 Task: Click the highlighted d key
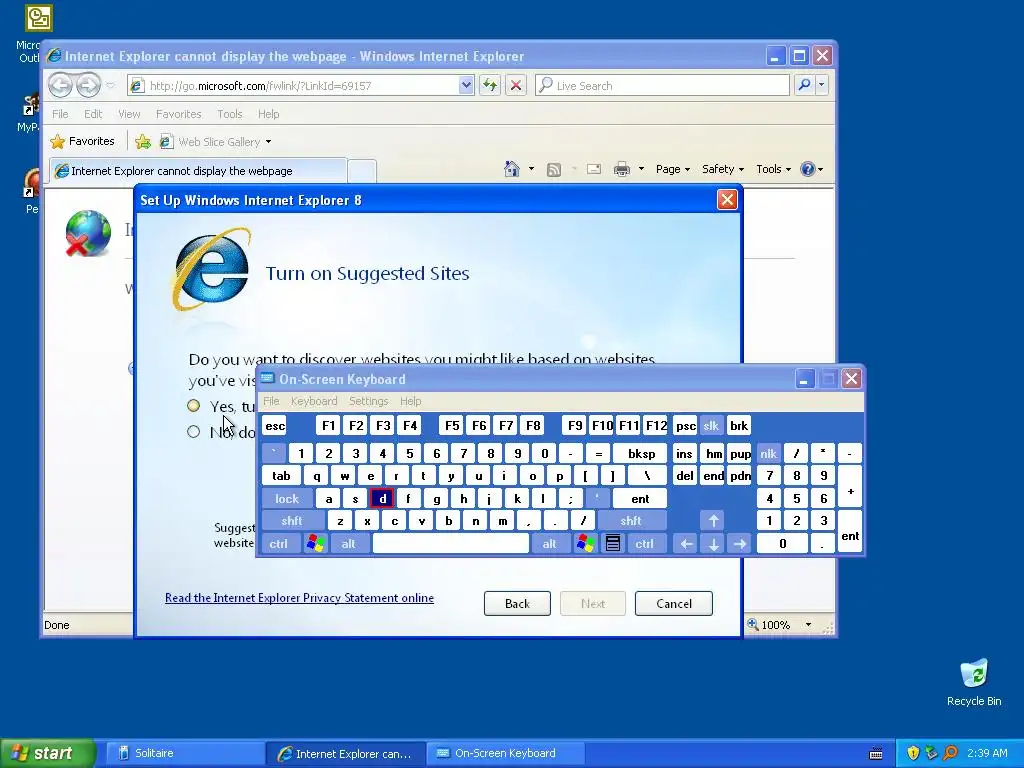[x=382, y=498]
